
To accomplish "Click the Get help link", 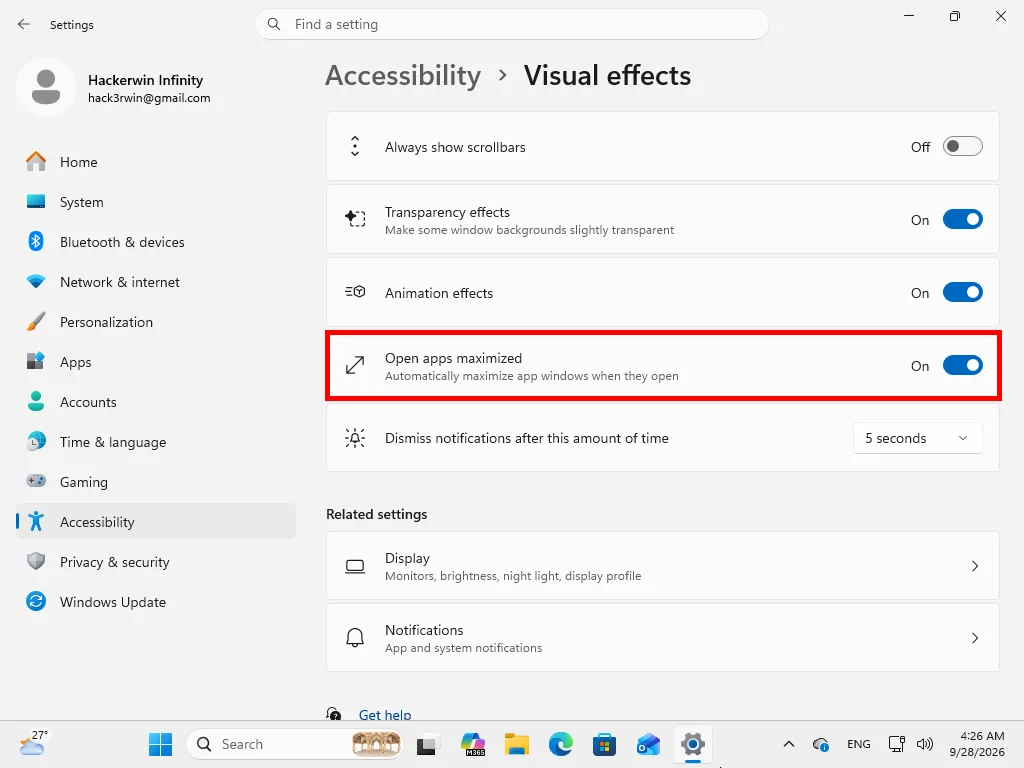I will pos(385,714).
